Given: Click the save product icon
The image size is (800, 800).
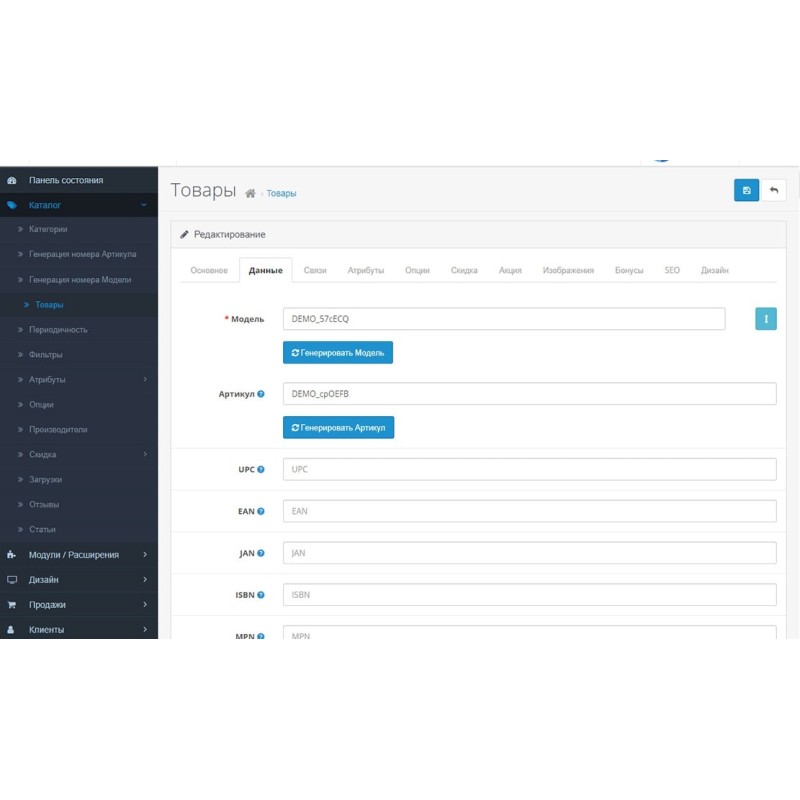Looking at the screenshot, I should [746, 190].
